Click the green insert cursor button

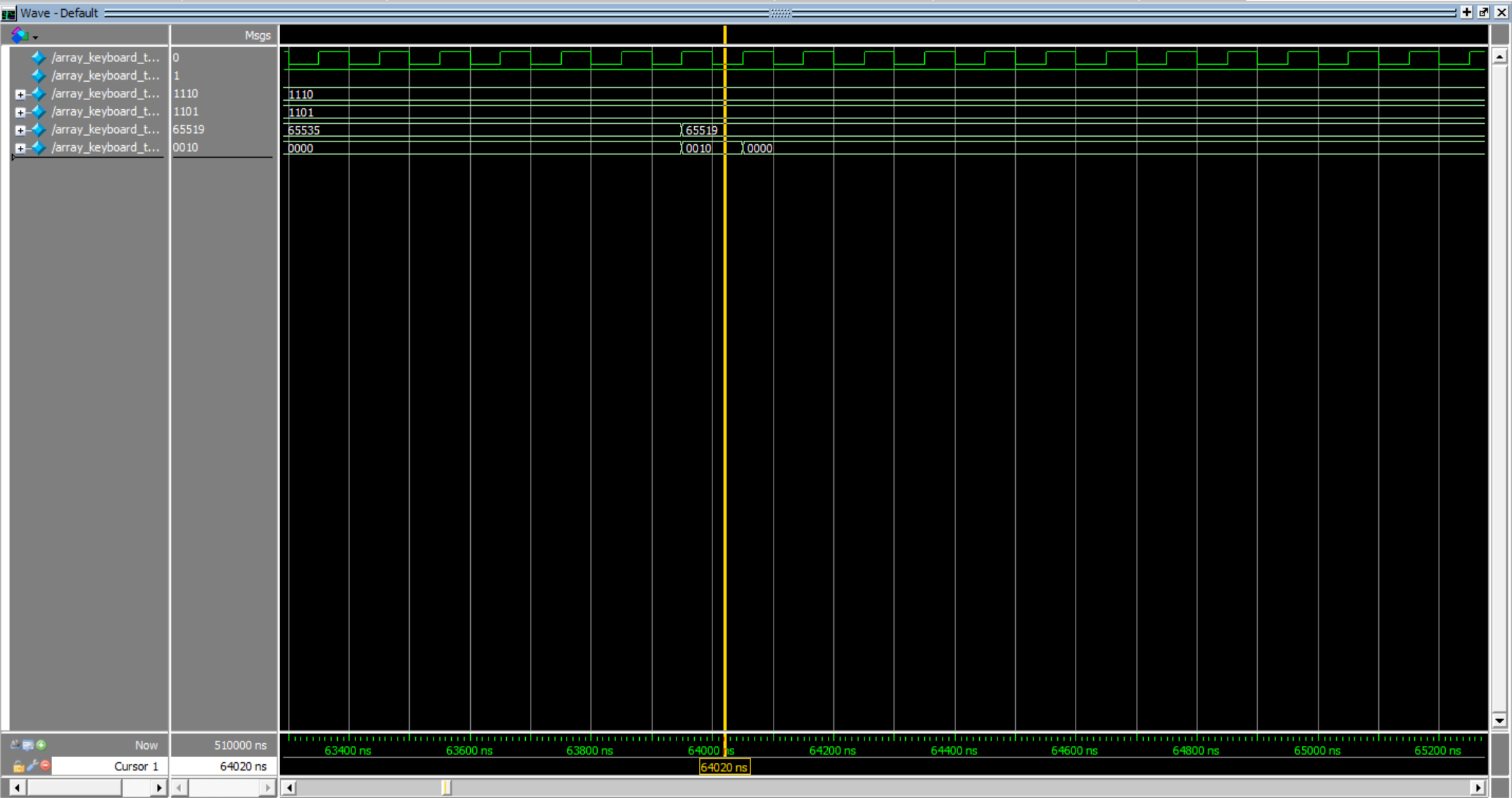pos(42,744)
